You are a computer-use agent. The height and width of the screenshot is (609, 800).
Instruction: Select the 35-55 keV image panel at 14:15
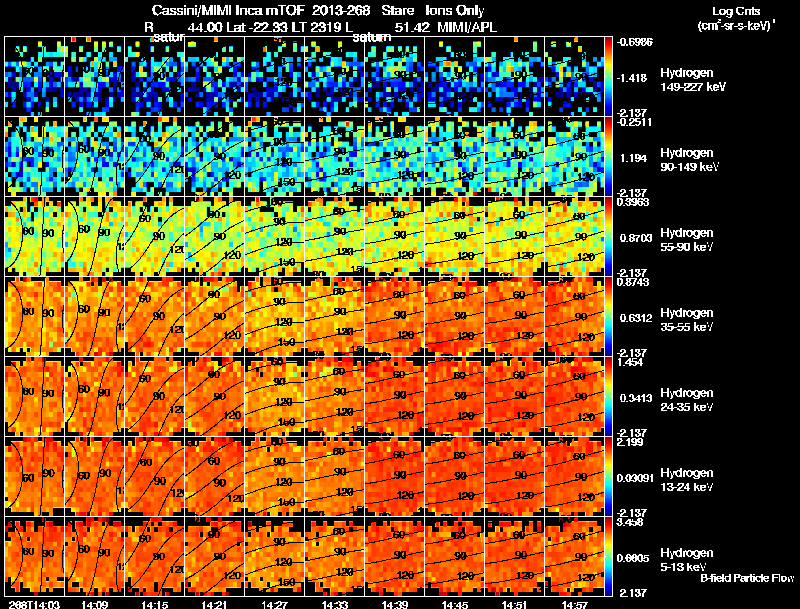pos(155,316)
